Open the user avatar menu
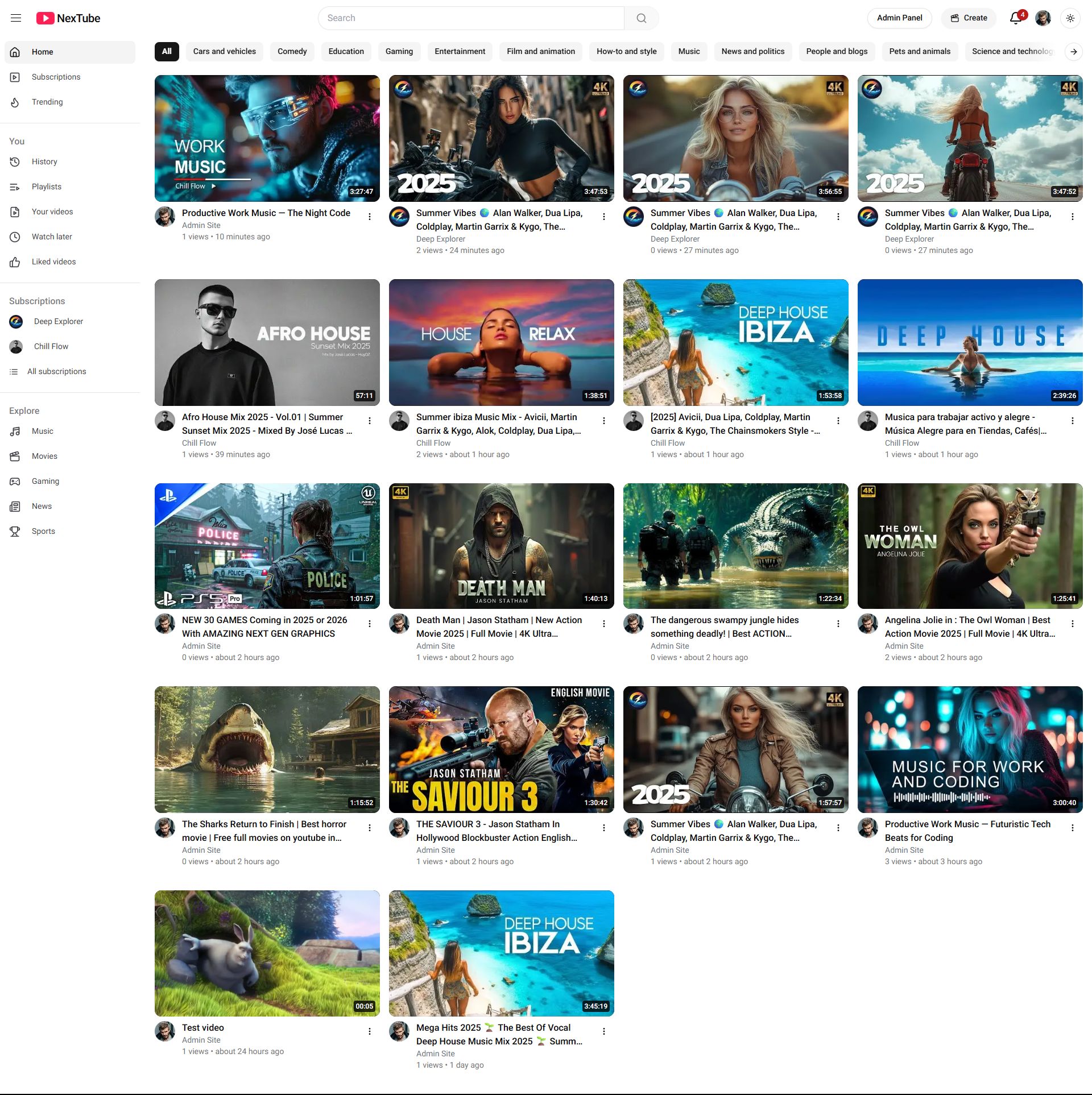 [x=1043, y=18]
